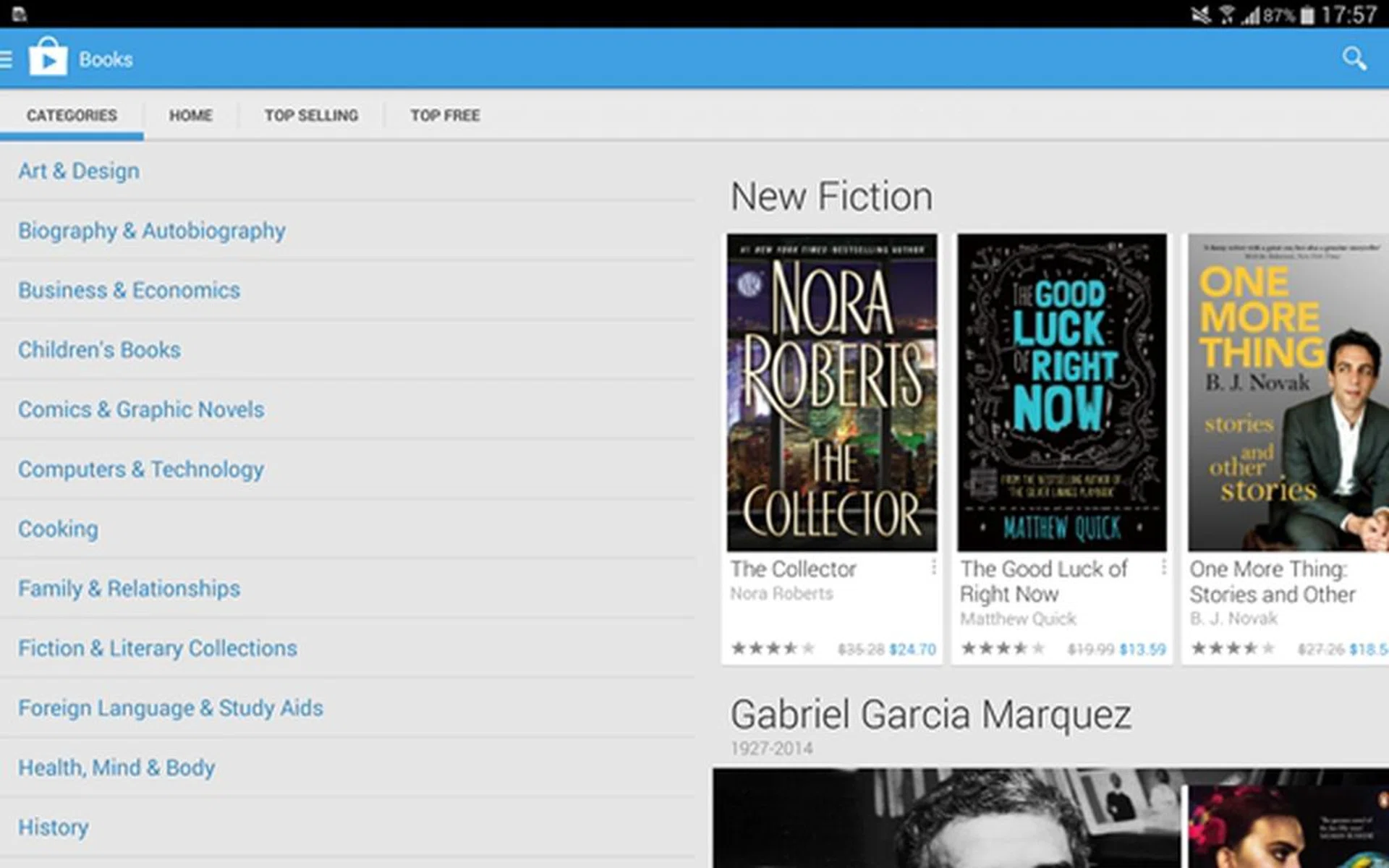Open overflow menu for The Collector
This screenshot has width=1389, height=868.
click(x=933, y=568)
